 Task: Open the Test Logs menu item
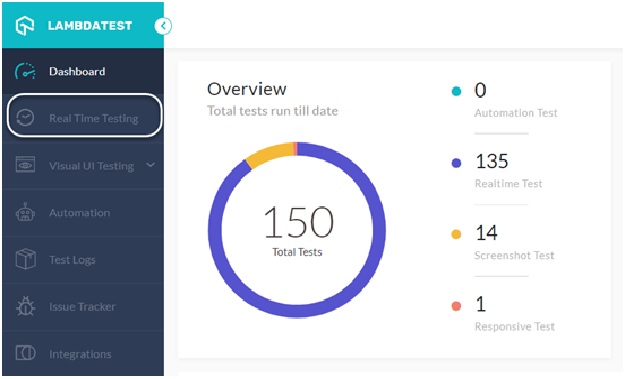point(83,259)
